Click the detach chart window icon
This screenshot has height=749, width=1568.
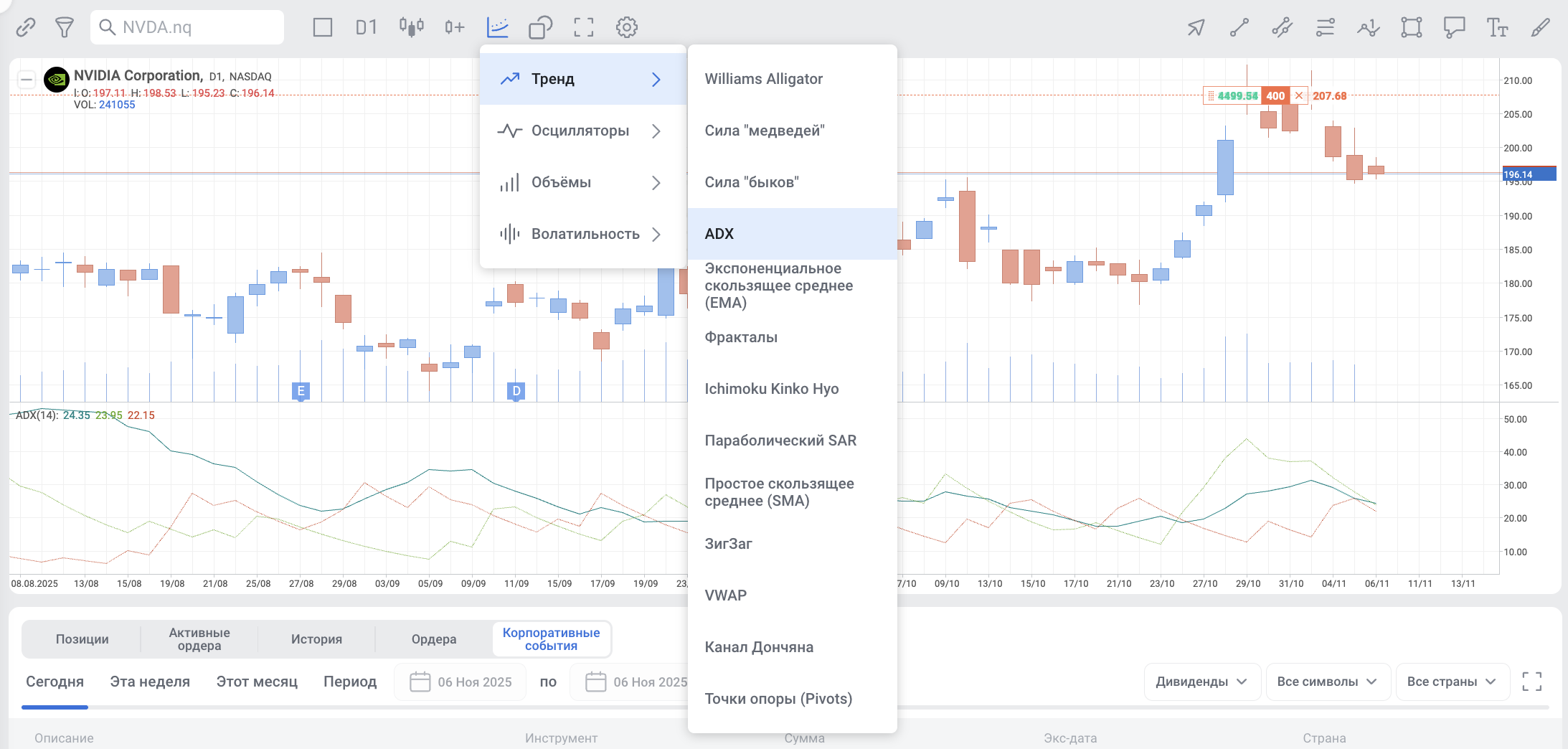[540, 27]
